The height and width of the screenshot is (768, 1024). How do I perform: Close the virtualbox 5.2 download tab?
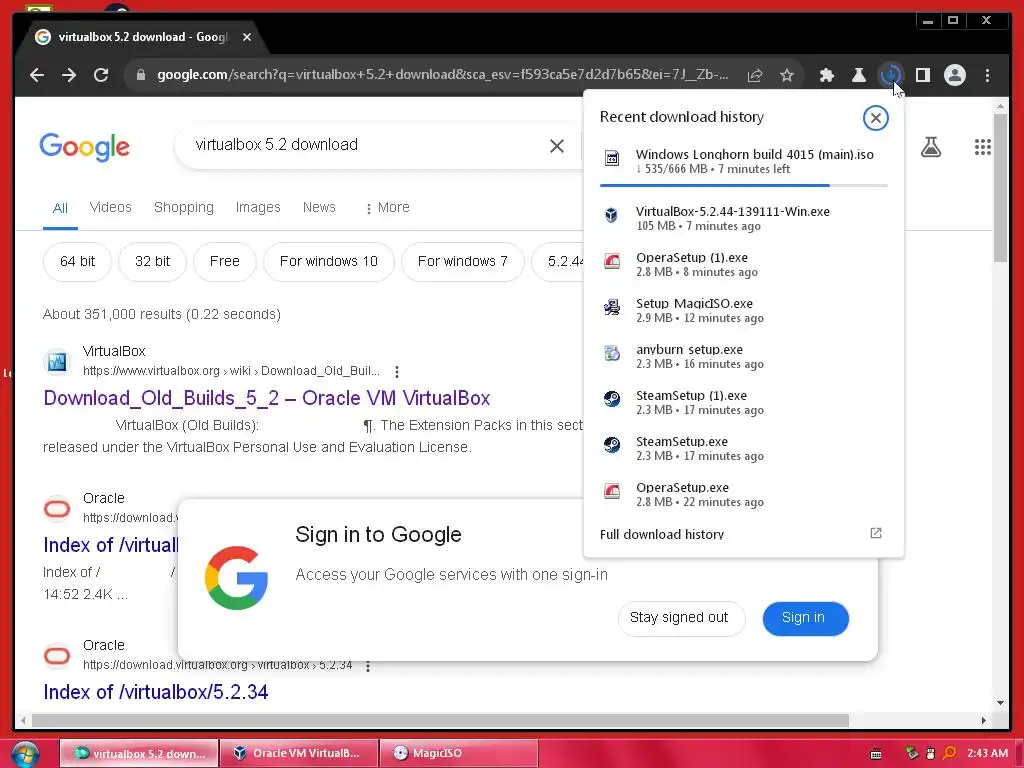point(247,37)
